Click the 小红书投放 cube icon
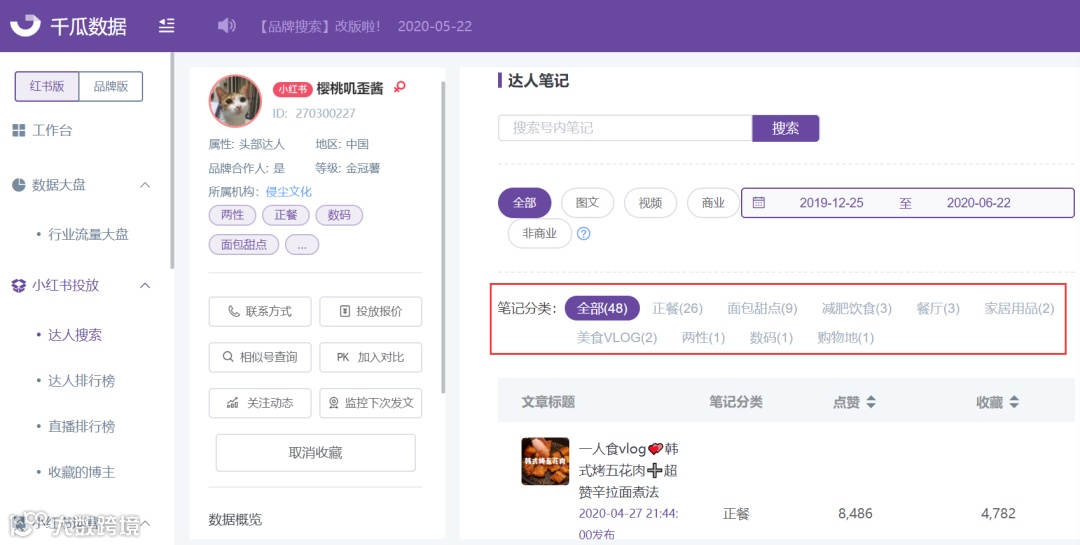Image resolution: width=1080 pixels, height=545 pixels. pyautogui.click(x=19, y=285)
